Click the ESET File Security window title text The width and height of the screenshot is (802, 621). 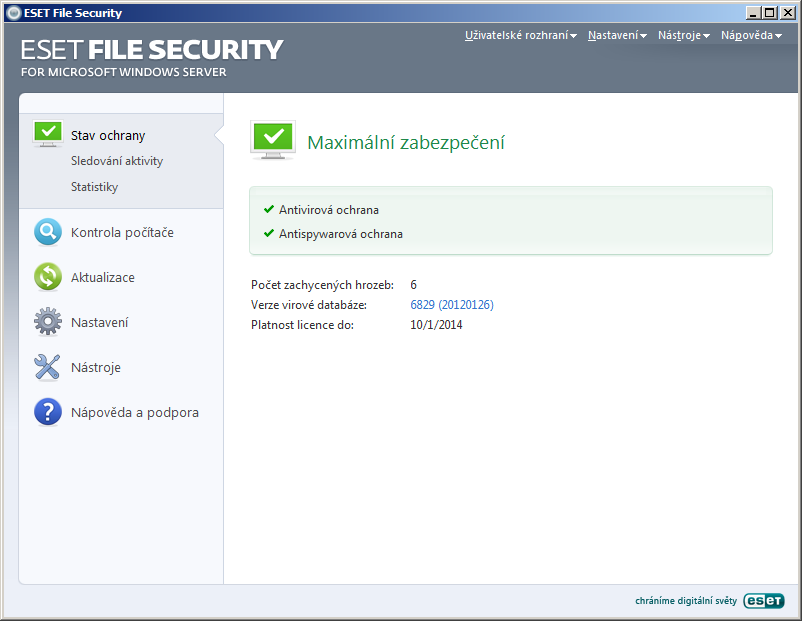pyautogui.click(x=73, y=13)
